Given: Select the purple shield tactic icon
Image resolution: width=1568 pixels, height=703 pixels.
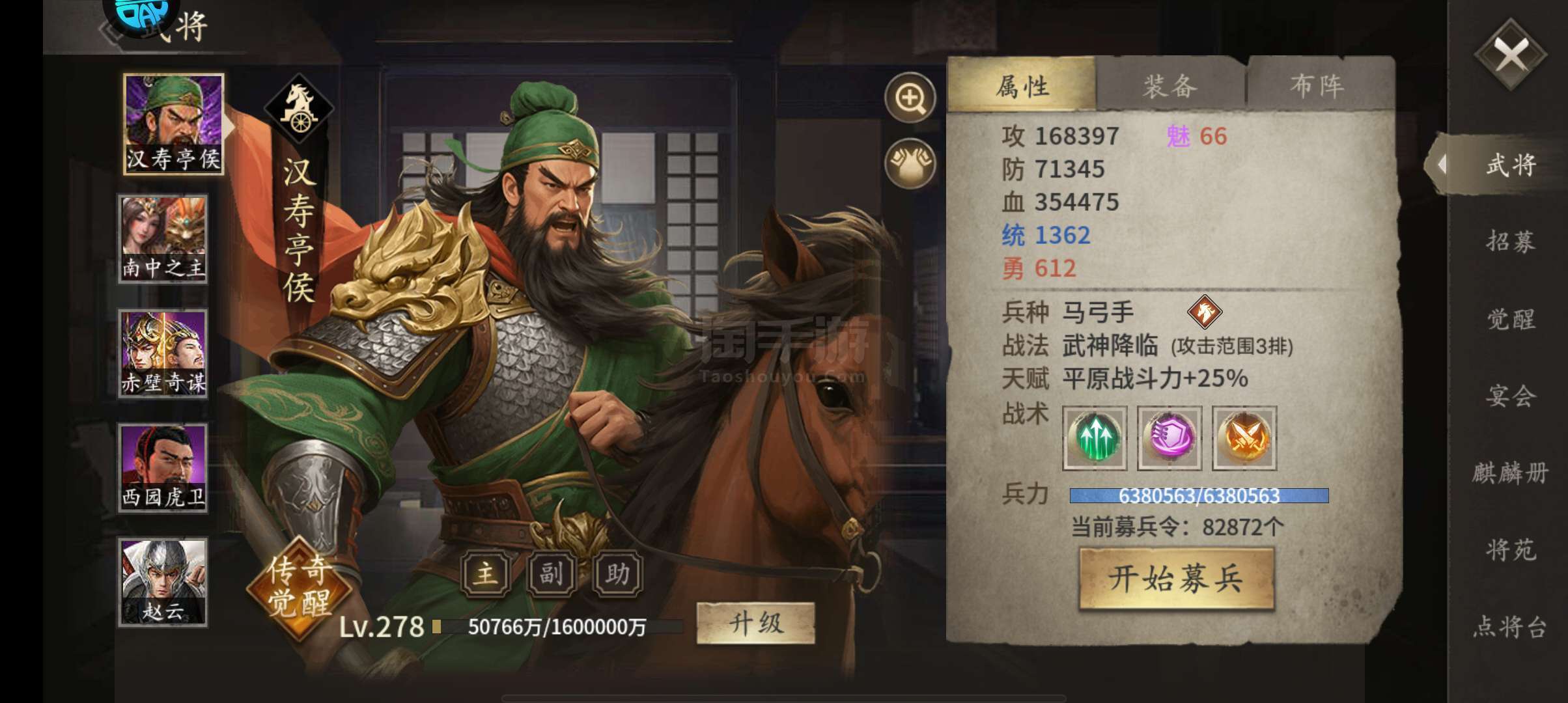Looking at the screenshot, I should 1169,438.
